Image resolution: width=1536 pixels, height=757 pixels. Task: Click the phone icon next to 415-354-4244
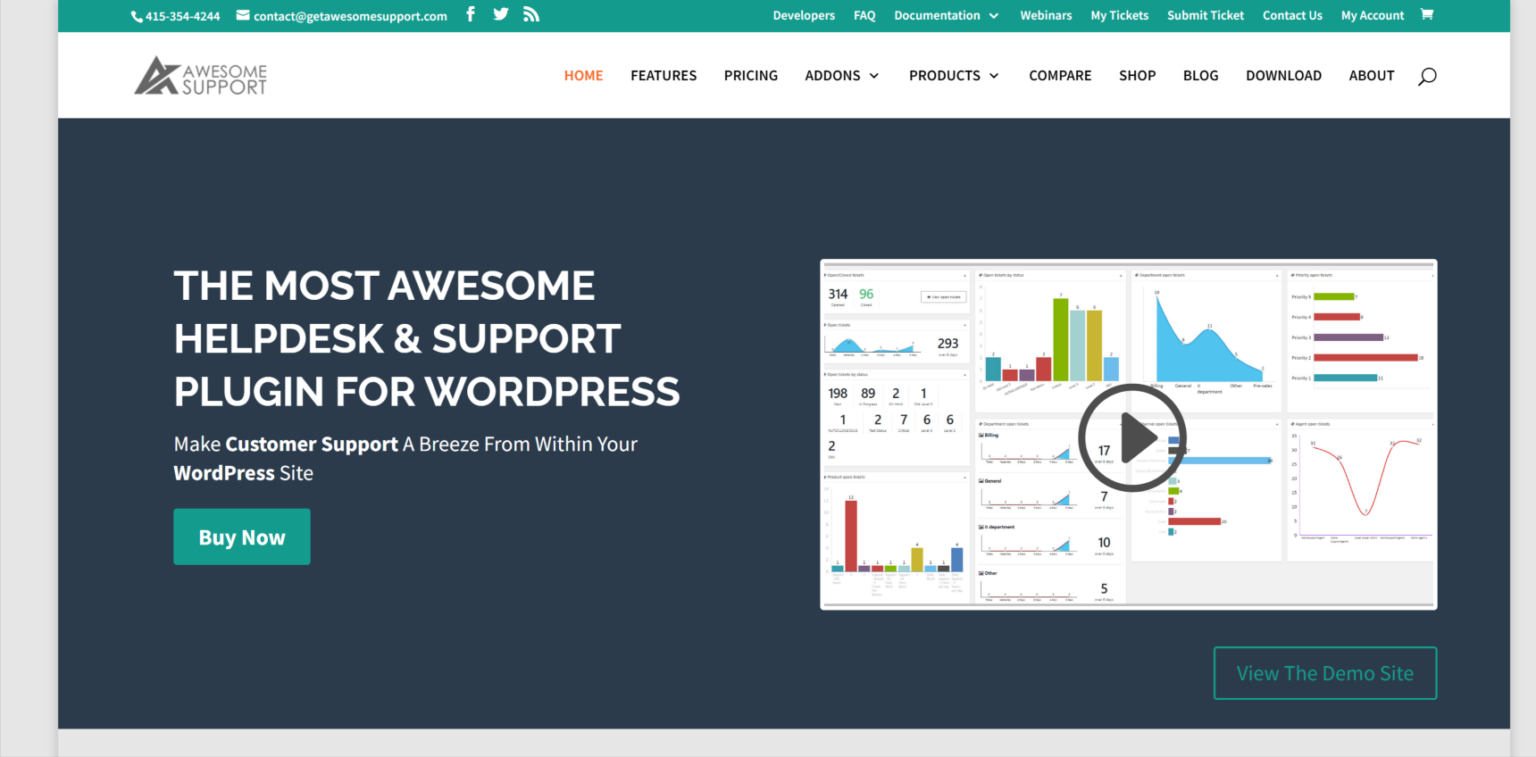point(135,15)
